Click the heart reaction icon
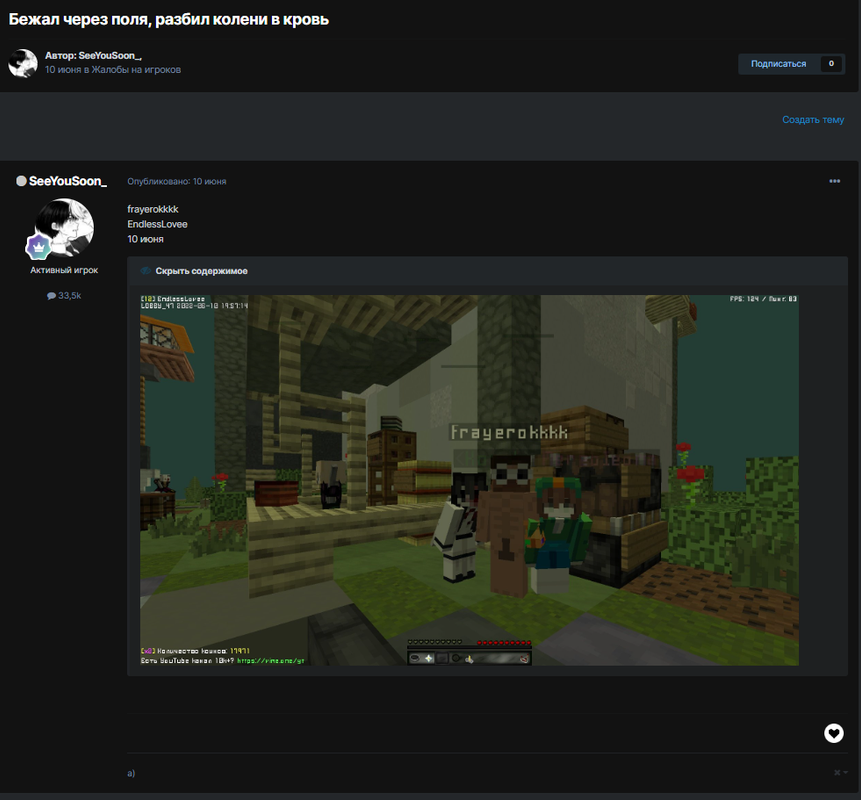Viewport: 861px width, 800px height. [x=833, y=733]
